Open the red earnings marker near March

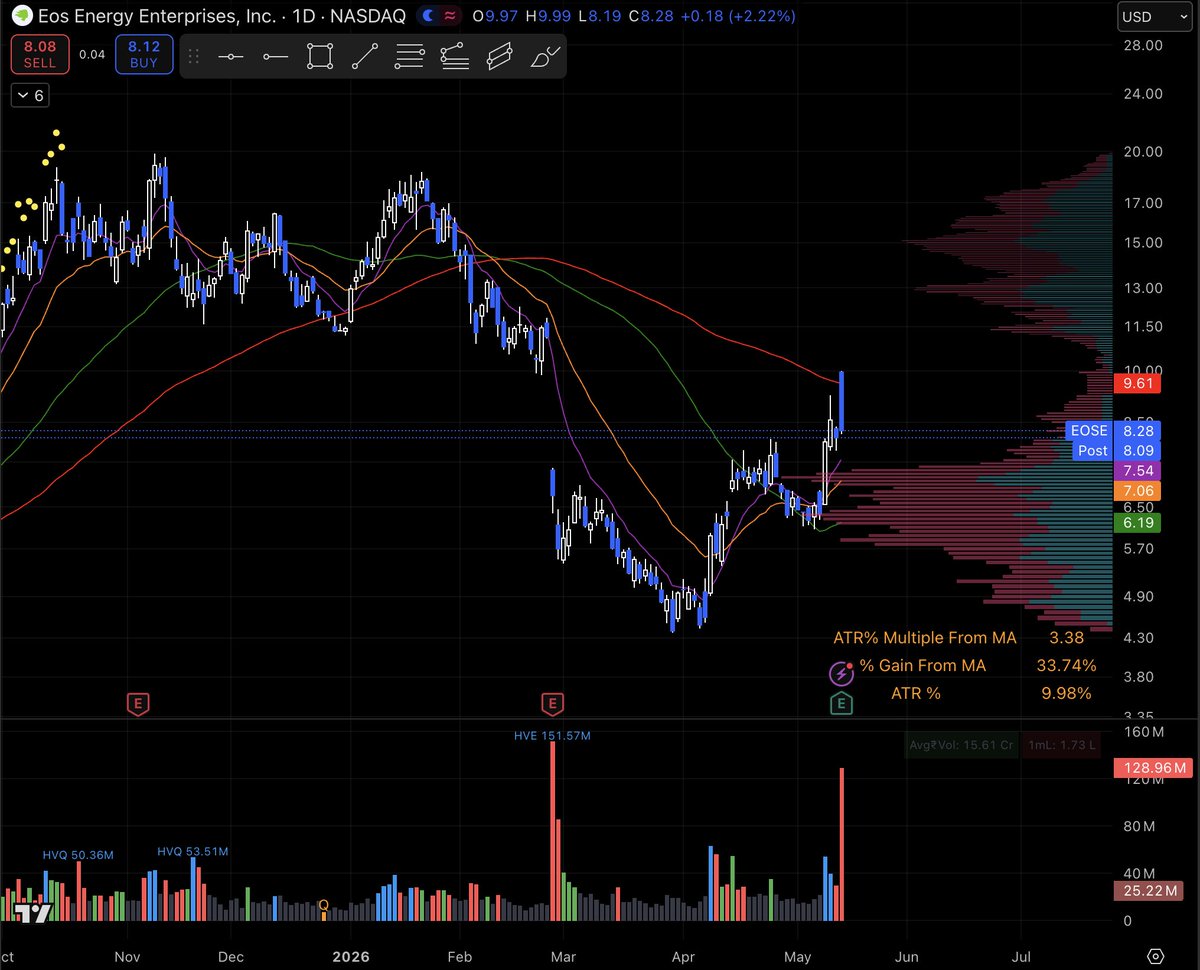click(551, 704)
